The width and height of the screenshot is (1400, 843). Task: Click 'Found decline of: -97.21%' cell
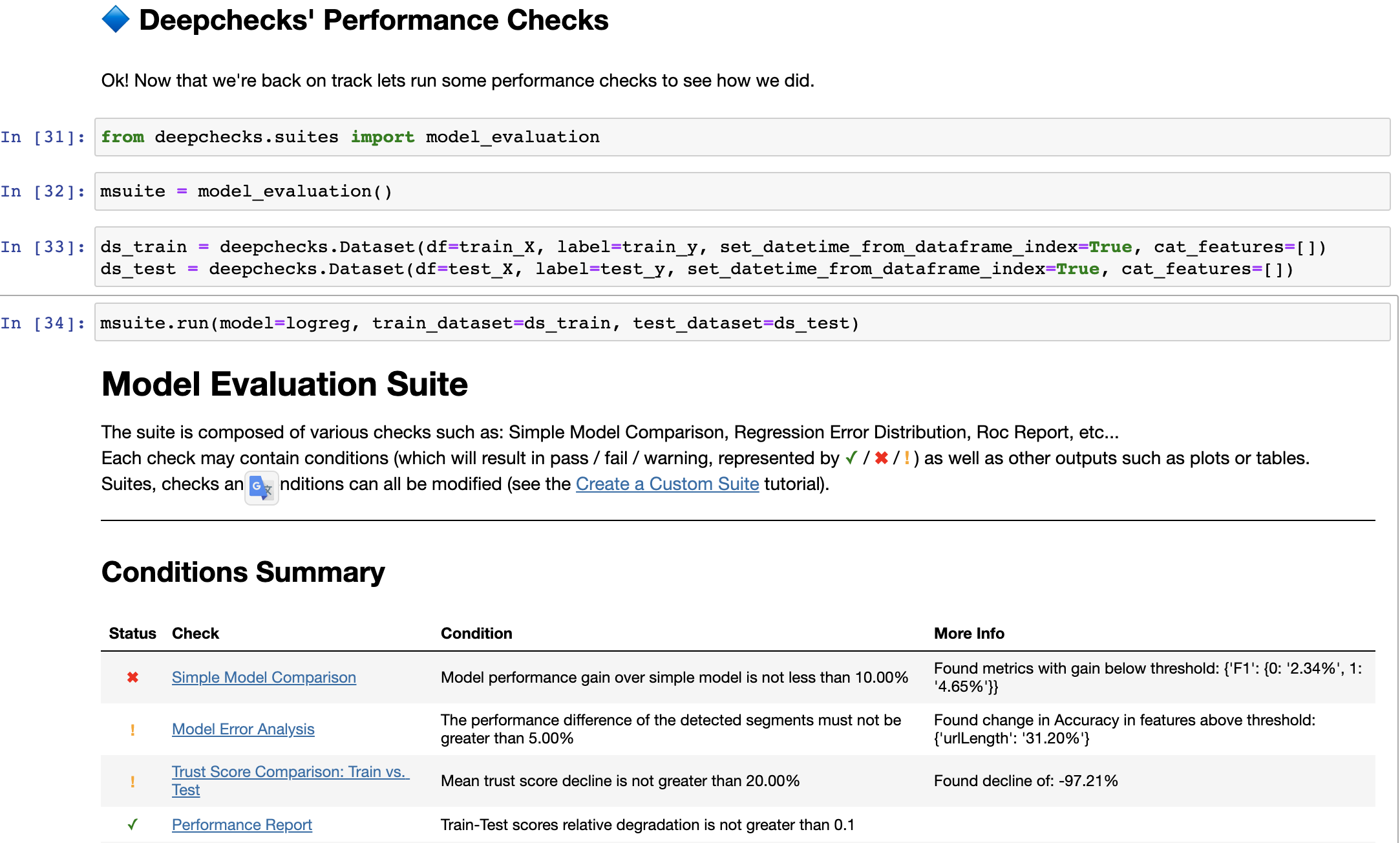(x=1026, y=781)
